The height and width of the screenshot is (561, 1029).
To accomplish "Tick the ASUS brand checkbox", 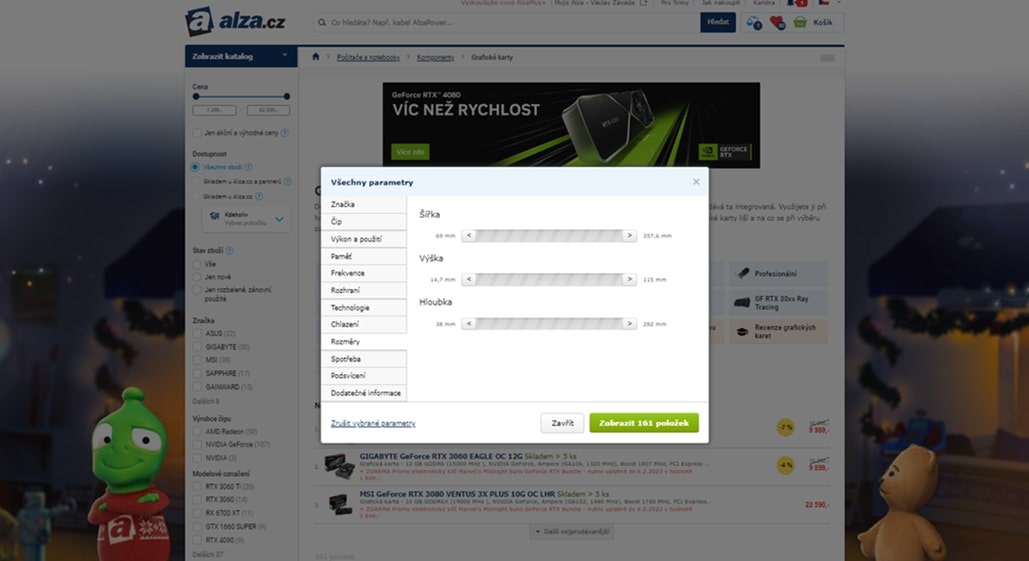I will [x=198, y=333].
